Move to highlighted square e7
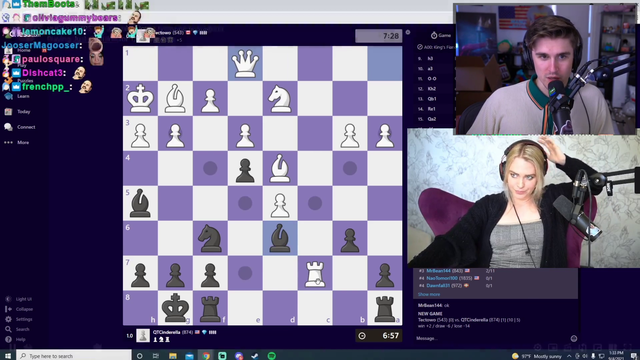The width and height of the screenshot is (640, 360). [245, 273]
